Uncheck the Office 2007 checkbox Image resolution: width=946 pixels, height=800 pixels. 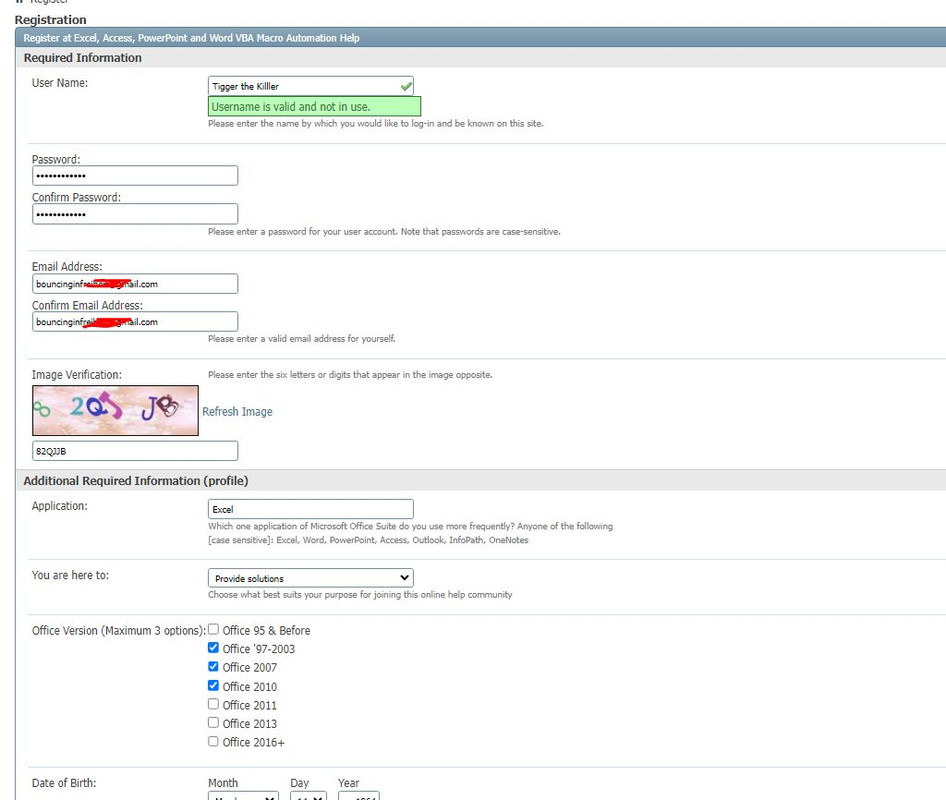(213, 667)
